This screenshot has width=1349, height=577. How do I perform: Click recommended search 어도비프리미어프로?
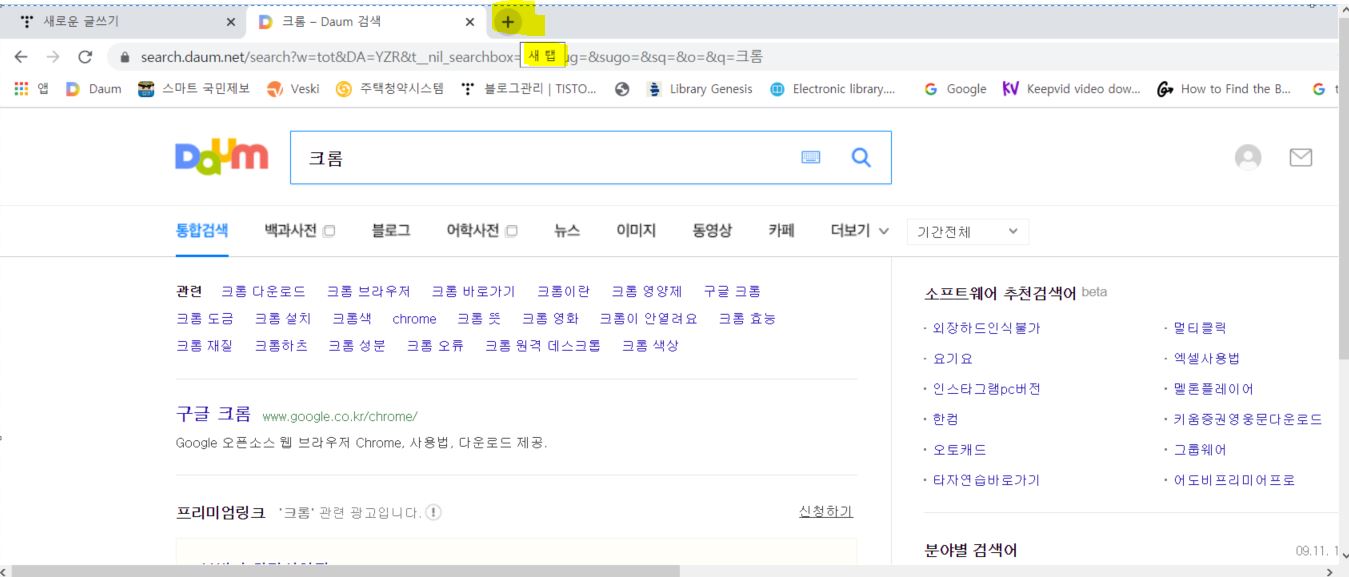point(1234,480)
